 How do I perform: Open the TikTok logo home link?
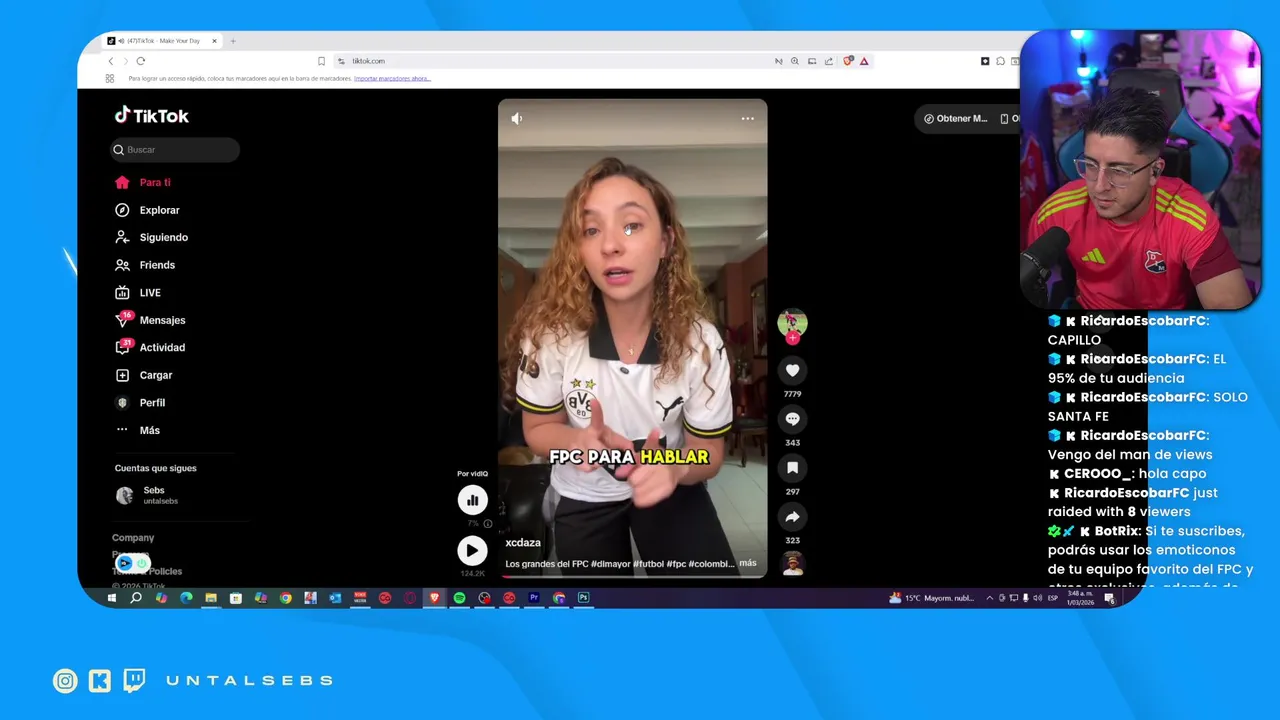click(x=151, y=116)
